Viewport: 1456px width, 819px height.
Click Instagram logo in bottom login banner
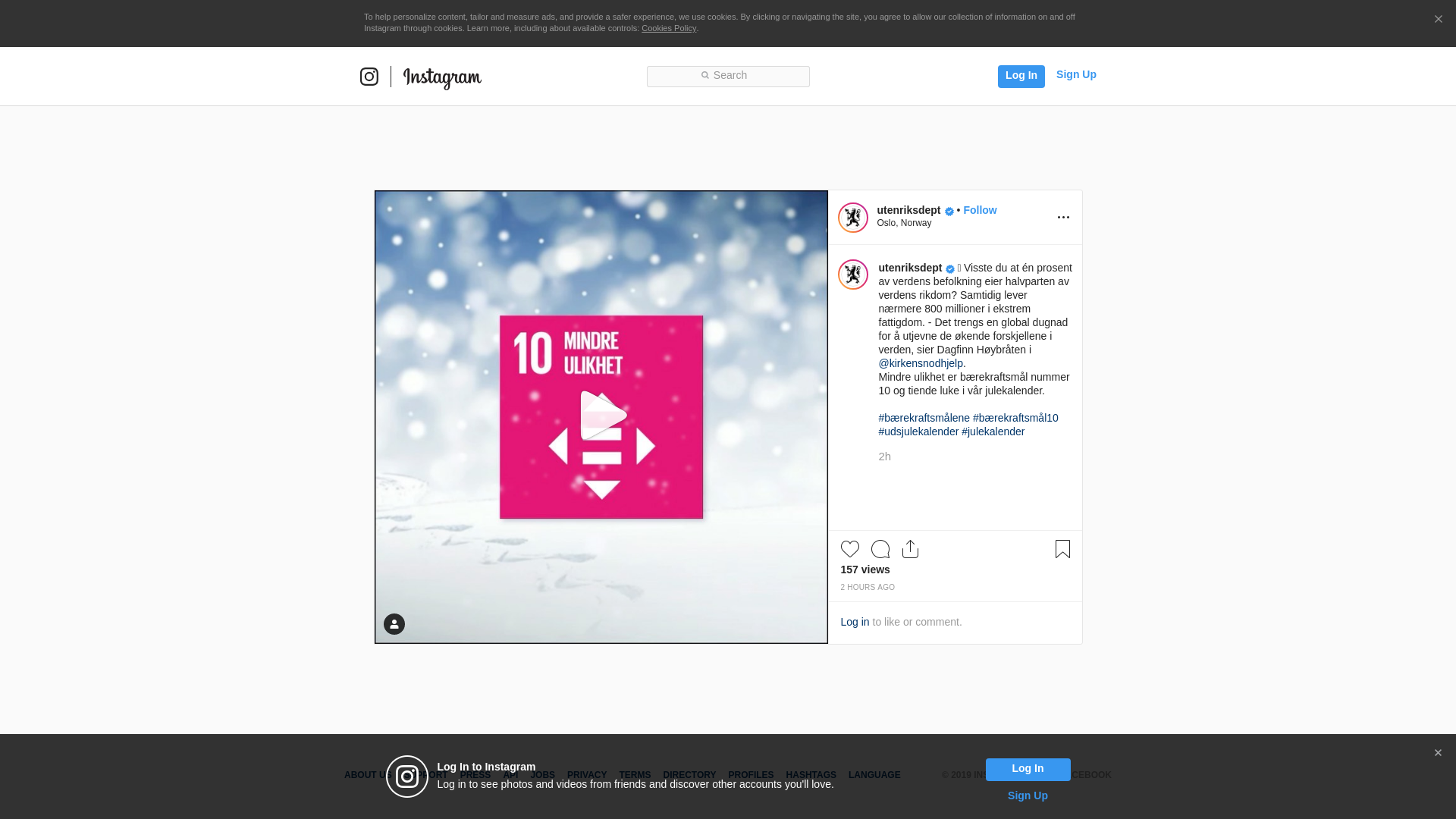click(x=407, y=777)
